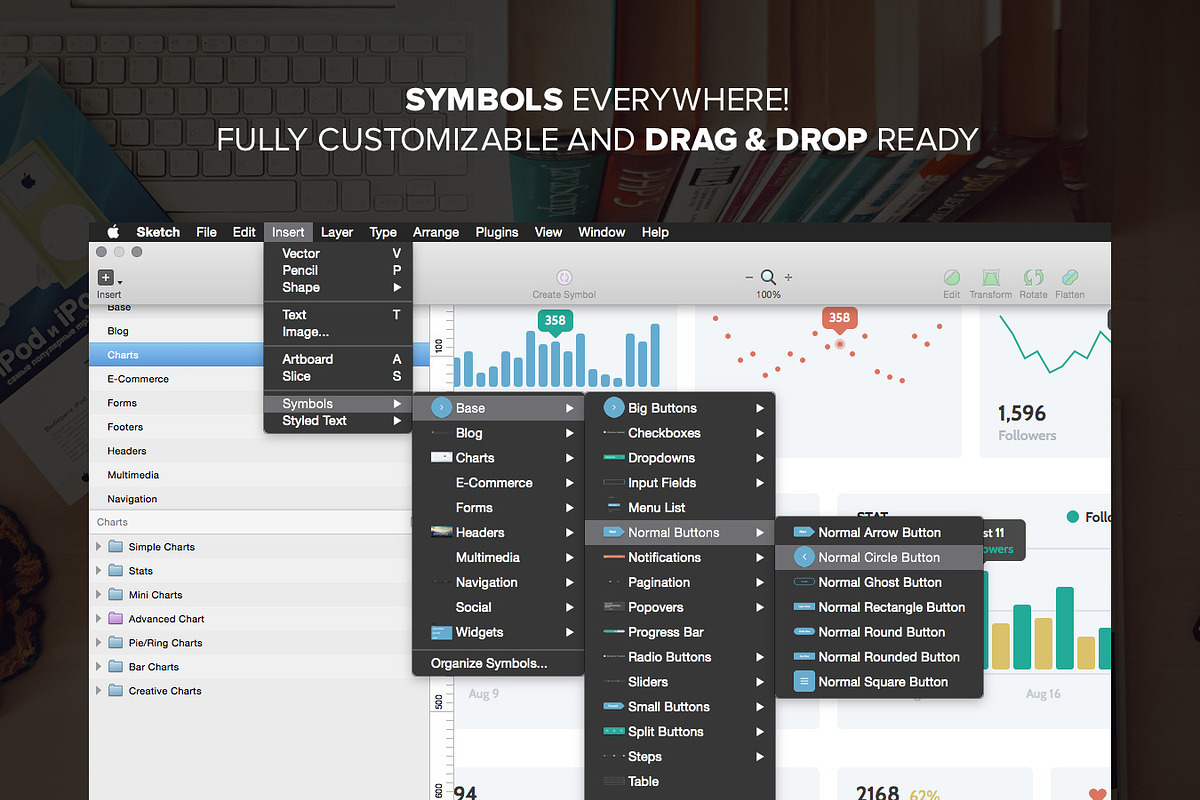Expand the Stats layer group

click(98, 571)
